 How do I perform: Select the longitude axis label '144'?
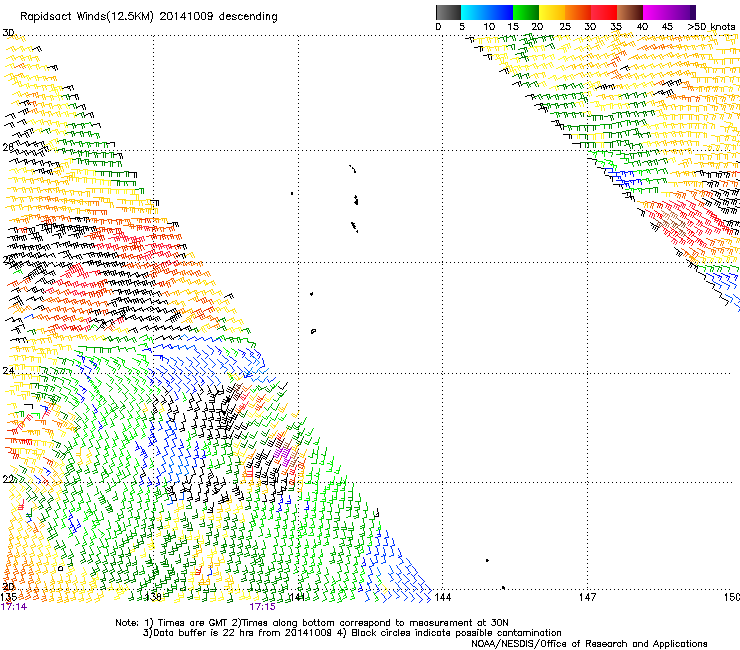pyautogui.click(x=443, y=597)
